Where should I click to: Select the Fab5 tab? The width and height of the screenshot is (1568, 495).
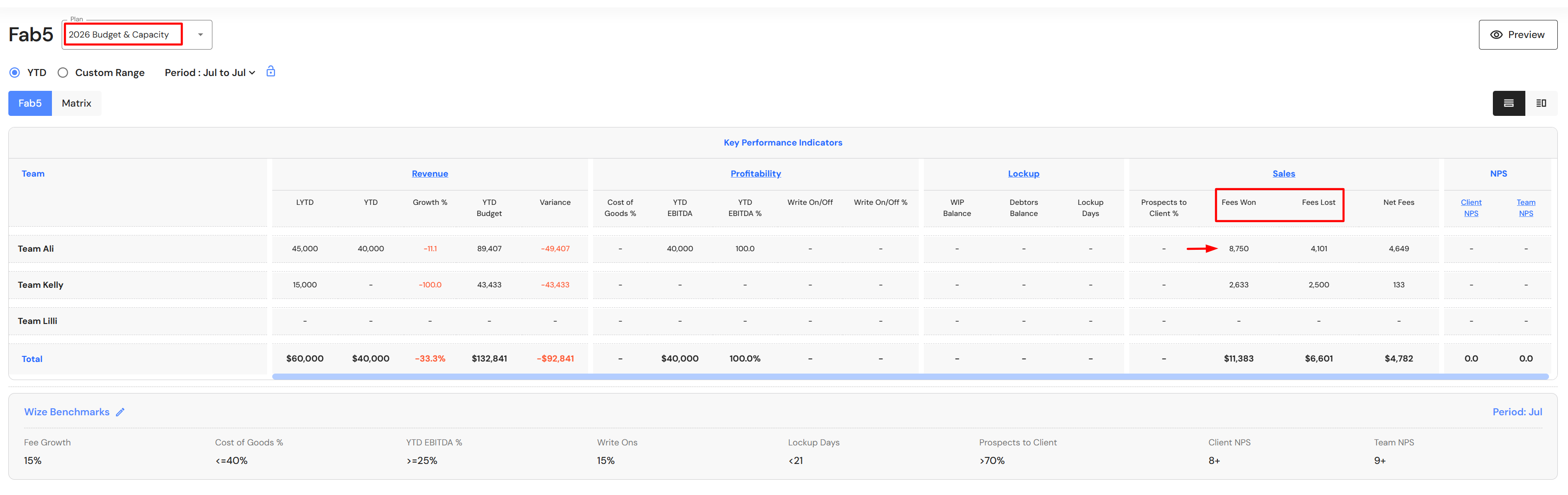point(30,103)
